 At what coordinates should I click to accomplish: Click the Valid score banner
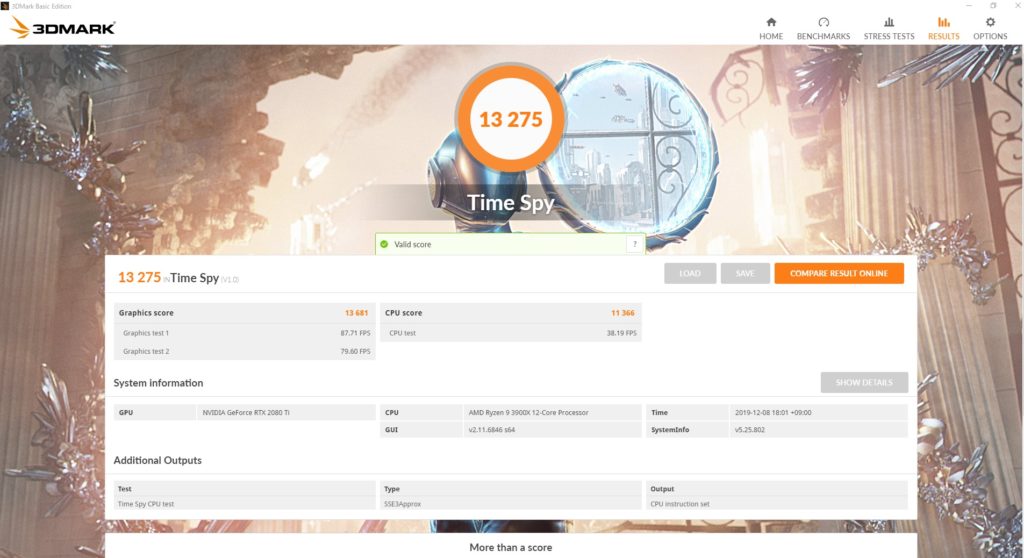pos(509,244)
